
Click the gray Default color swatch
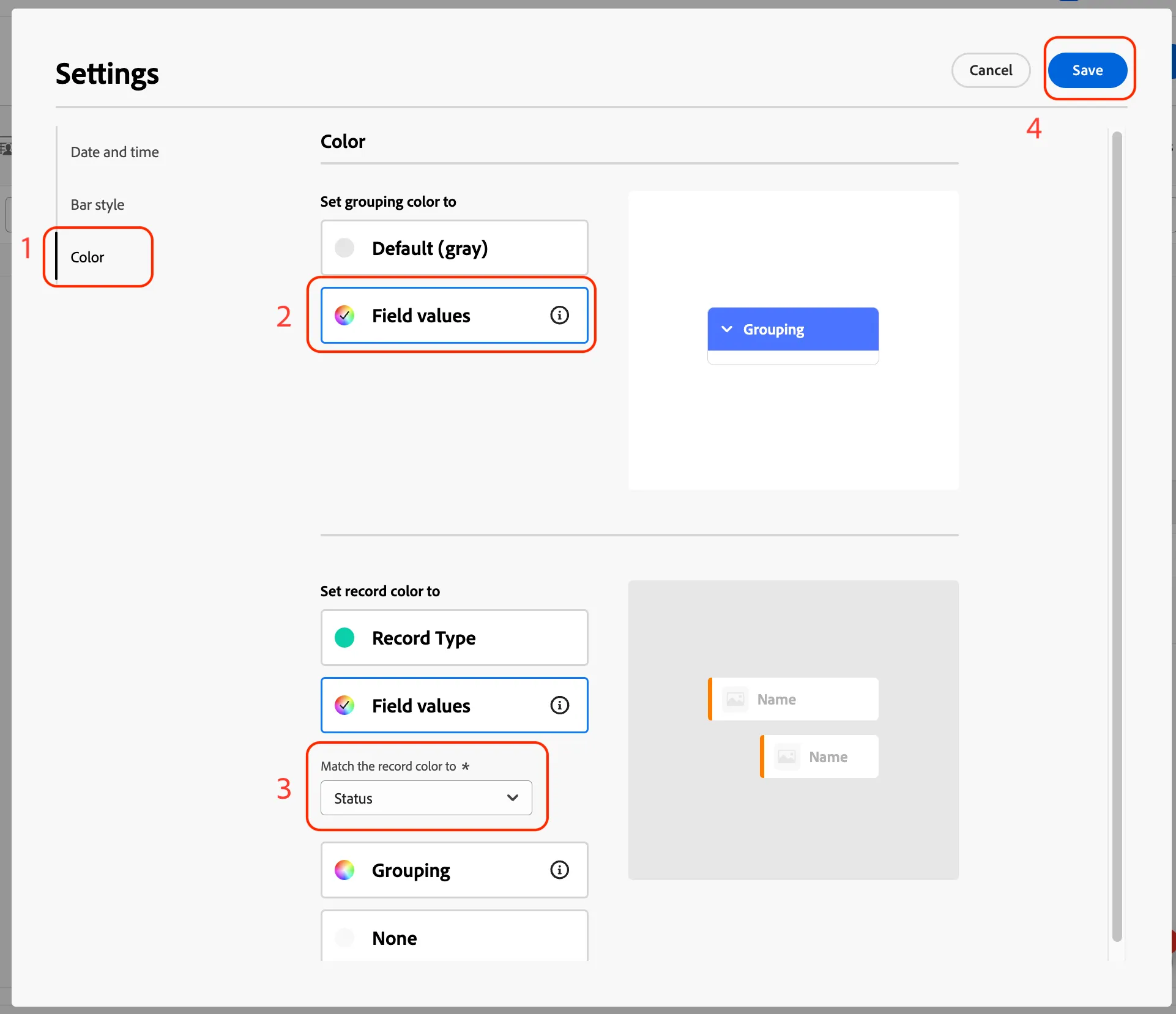tap(344, 248)
